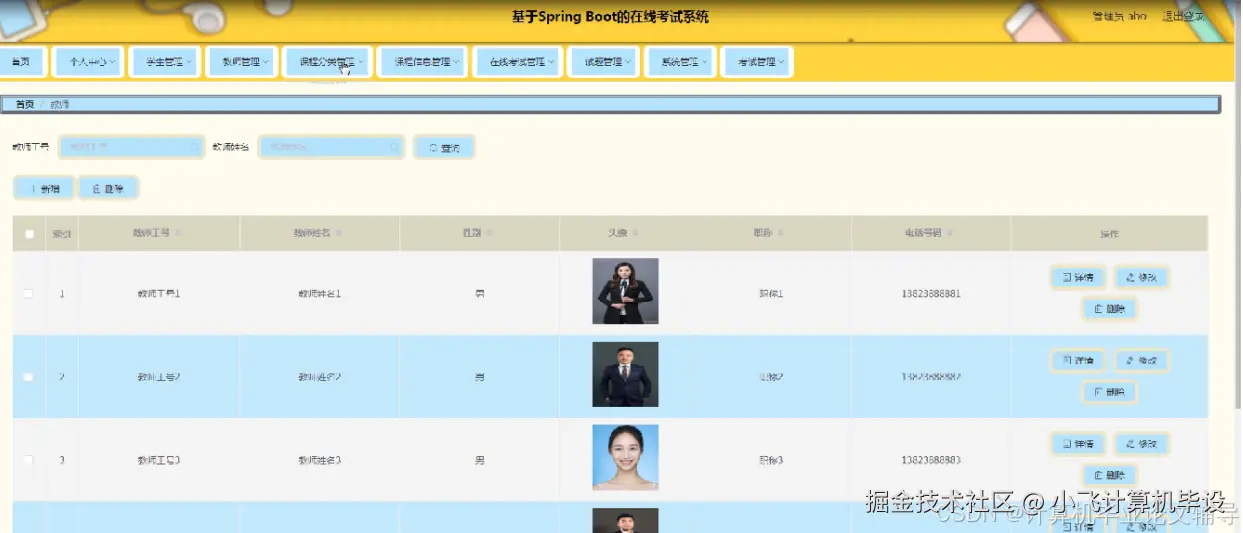Sort by the 头像 column arrows

[635, 233]
